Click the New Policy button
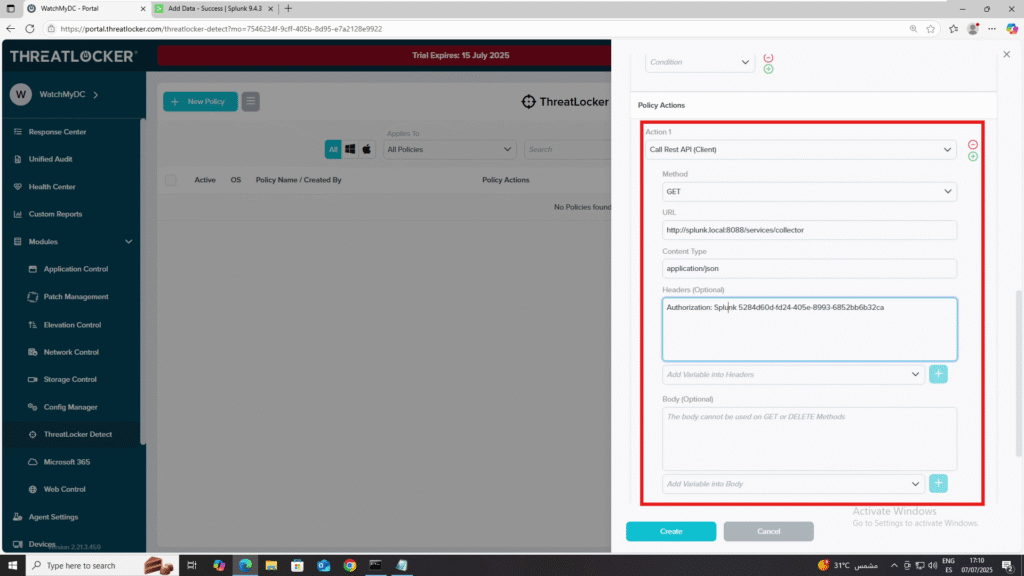The height and width of the screenshot is (576, 1024). point(200,101)
